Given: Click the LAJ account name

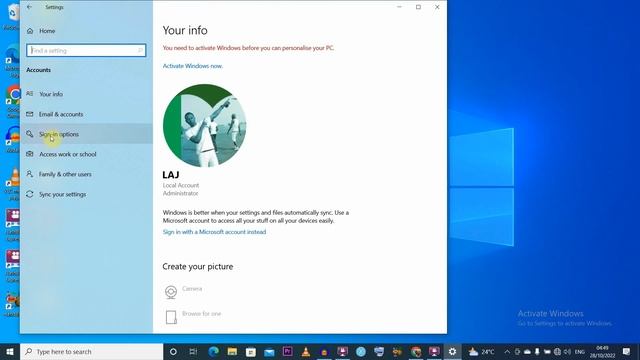Looking at the screenshot, I should pos(171,175).
